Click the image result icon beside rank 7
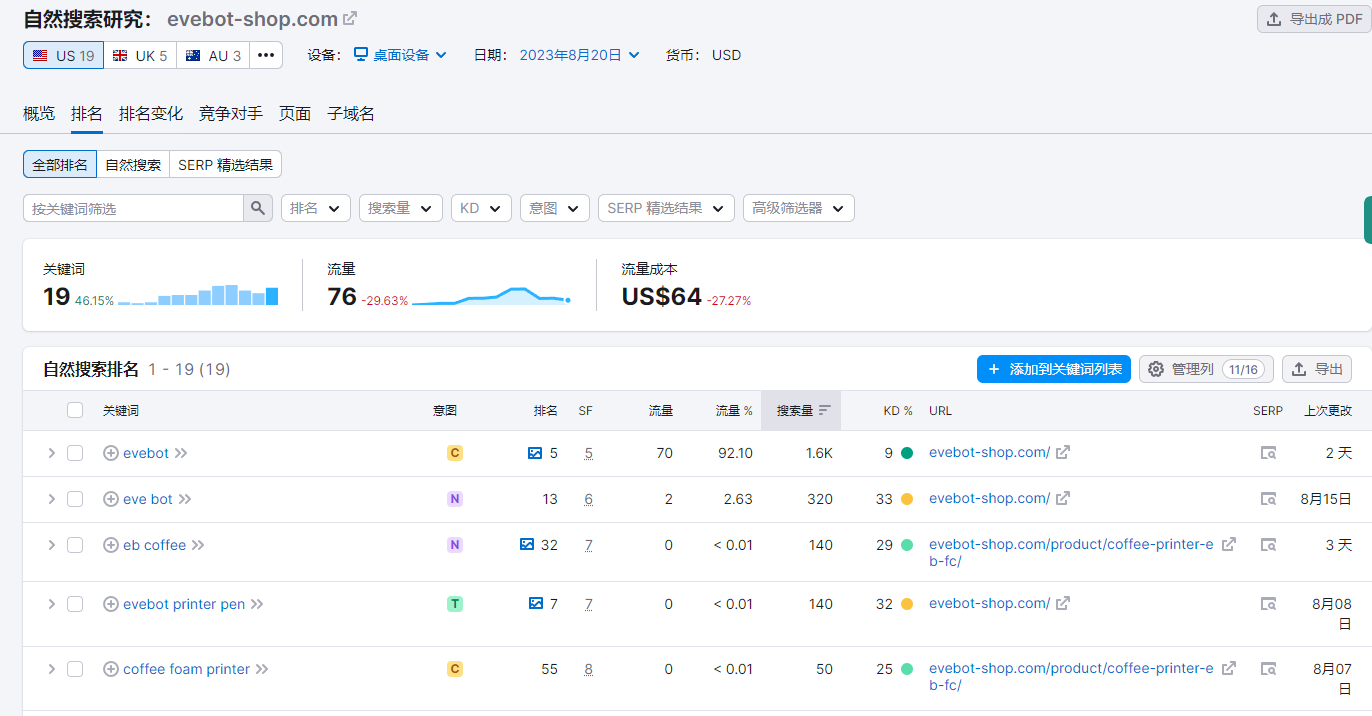Viewport: 1372px width, 716px height. [536, 604]
